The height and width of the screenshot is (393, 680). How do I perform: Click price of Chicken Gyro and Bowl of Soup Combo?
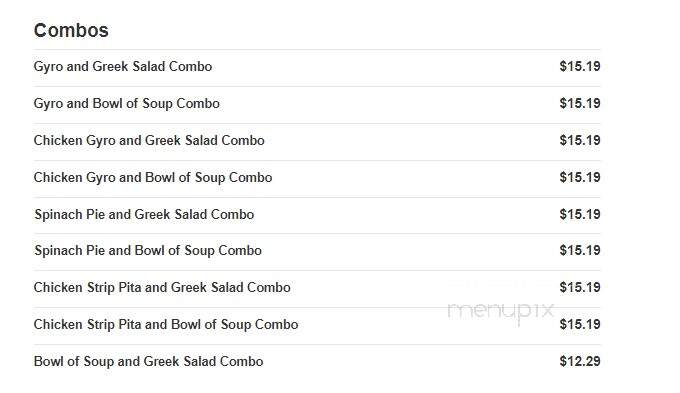(580, 177)
